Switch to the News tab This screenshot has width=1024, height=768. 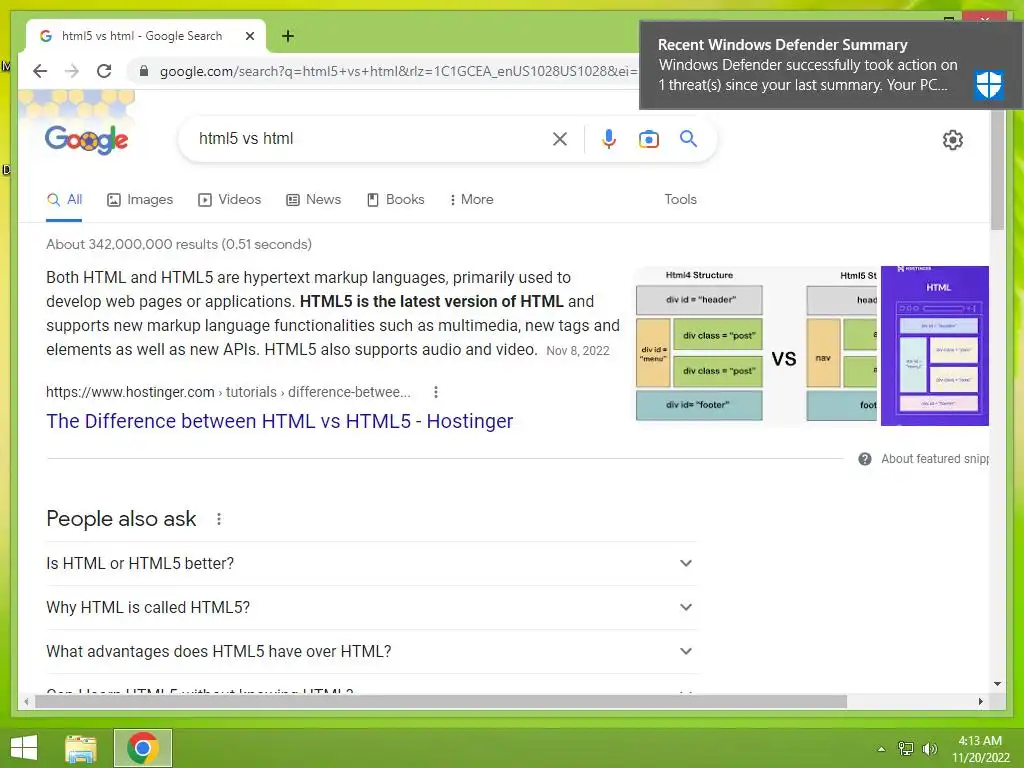pyautogui.click(x=313, y=200)
